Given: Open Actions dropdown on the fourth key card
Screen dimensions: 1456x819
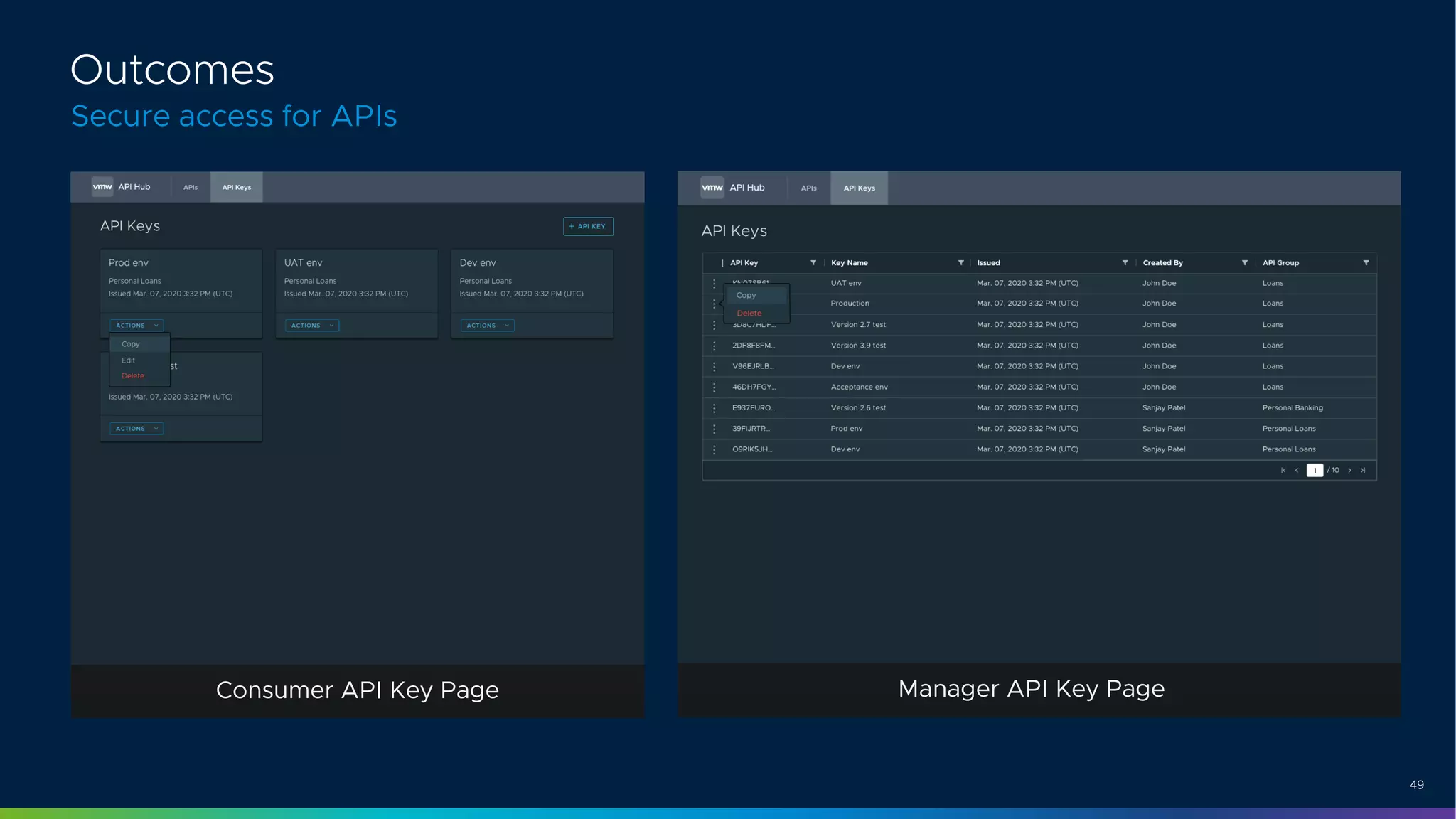Looking at the screenshot, I should (136, 429).
